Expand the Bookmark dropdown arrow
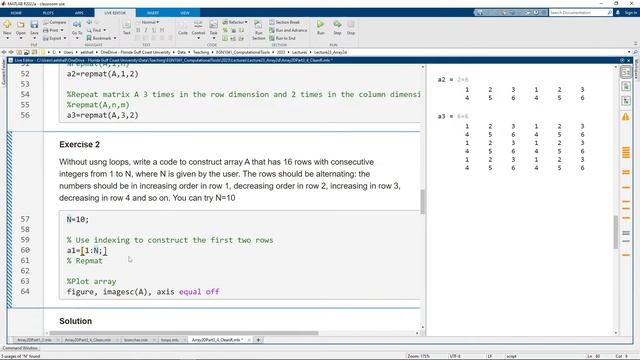This screenshot has height=360, width=640. click(115, 38)
